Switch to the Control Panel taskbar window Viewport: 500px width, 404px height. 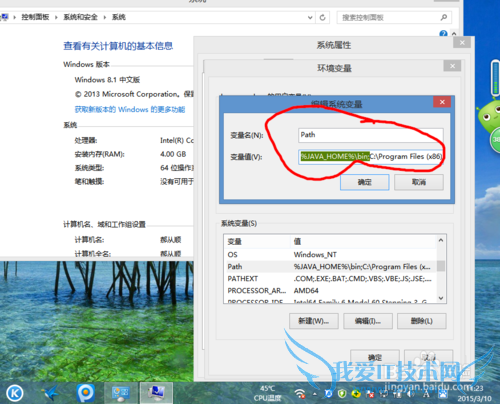pyautogui.click(x=120, y=393)
